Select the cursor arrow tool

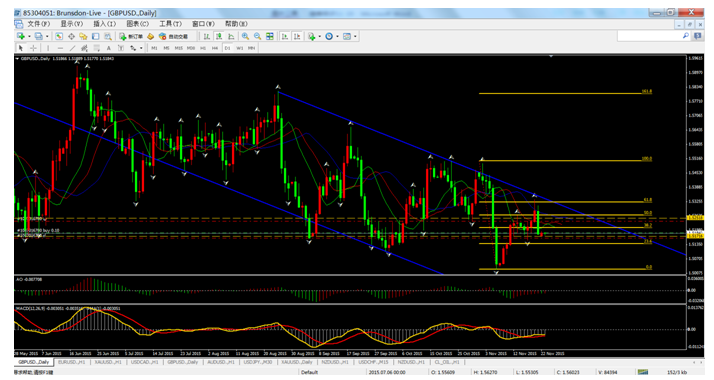tap(20, 48)
